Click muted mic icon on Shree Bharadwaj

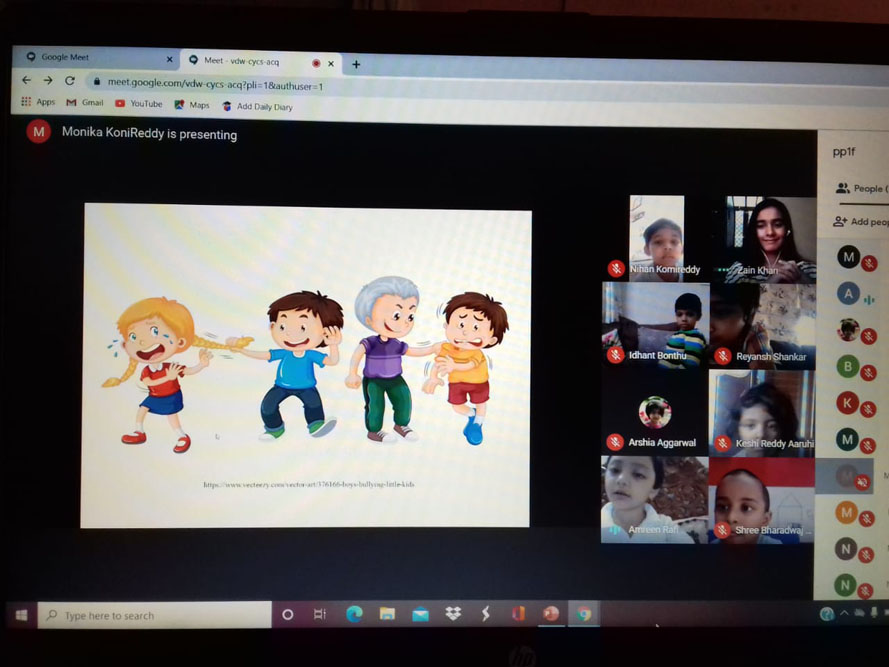(721, 530)
